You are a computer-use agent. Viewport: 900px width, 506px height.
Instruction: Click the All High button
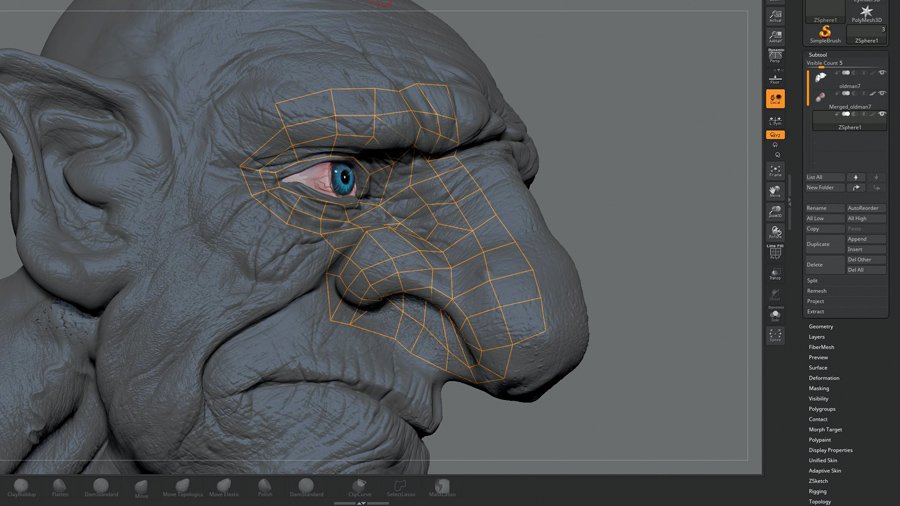pyautogui.click(x=866, y=219)
